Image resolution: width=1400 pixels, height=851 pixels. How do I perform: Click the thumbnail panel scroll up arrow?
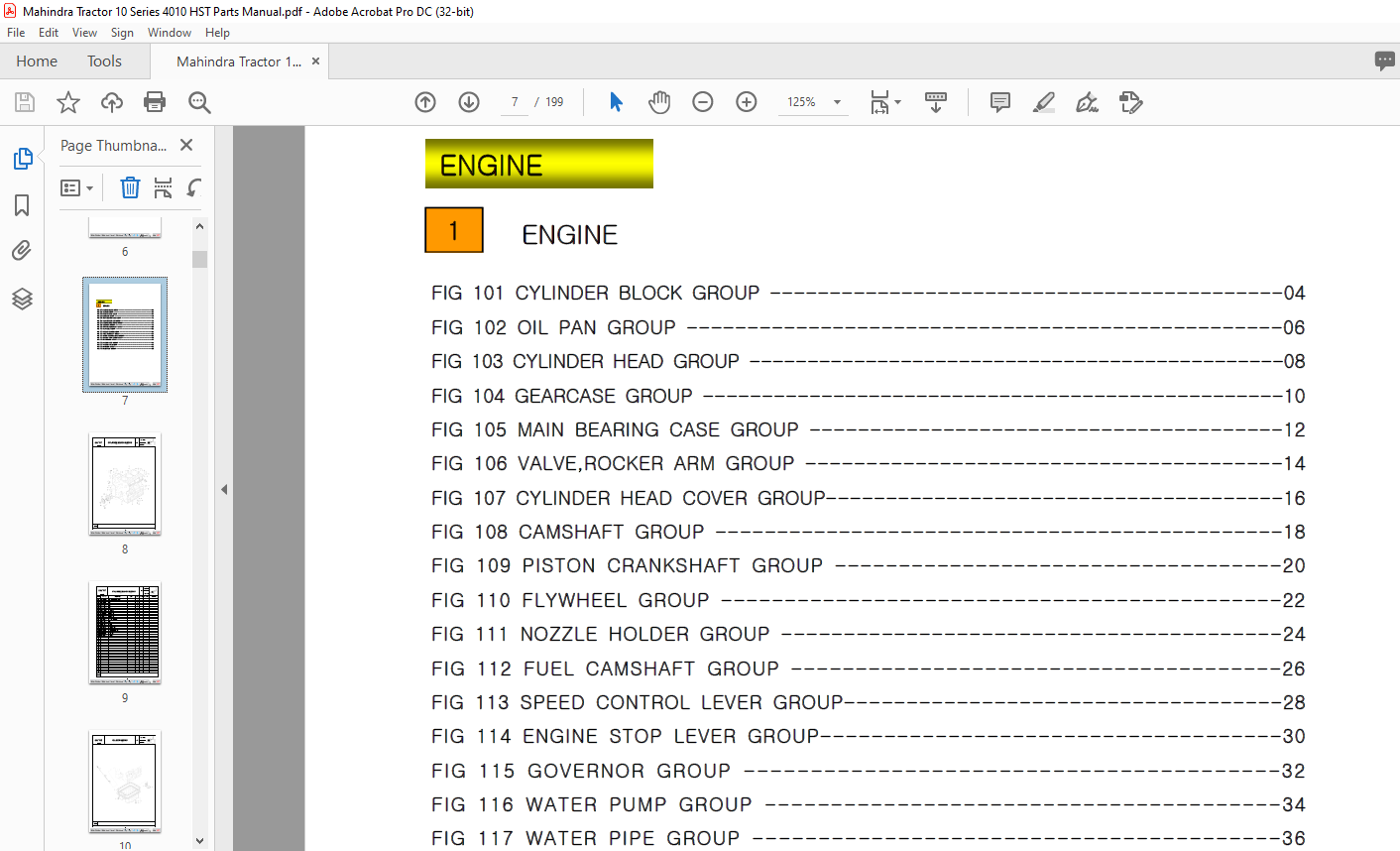click(199, 226)
